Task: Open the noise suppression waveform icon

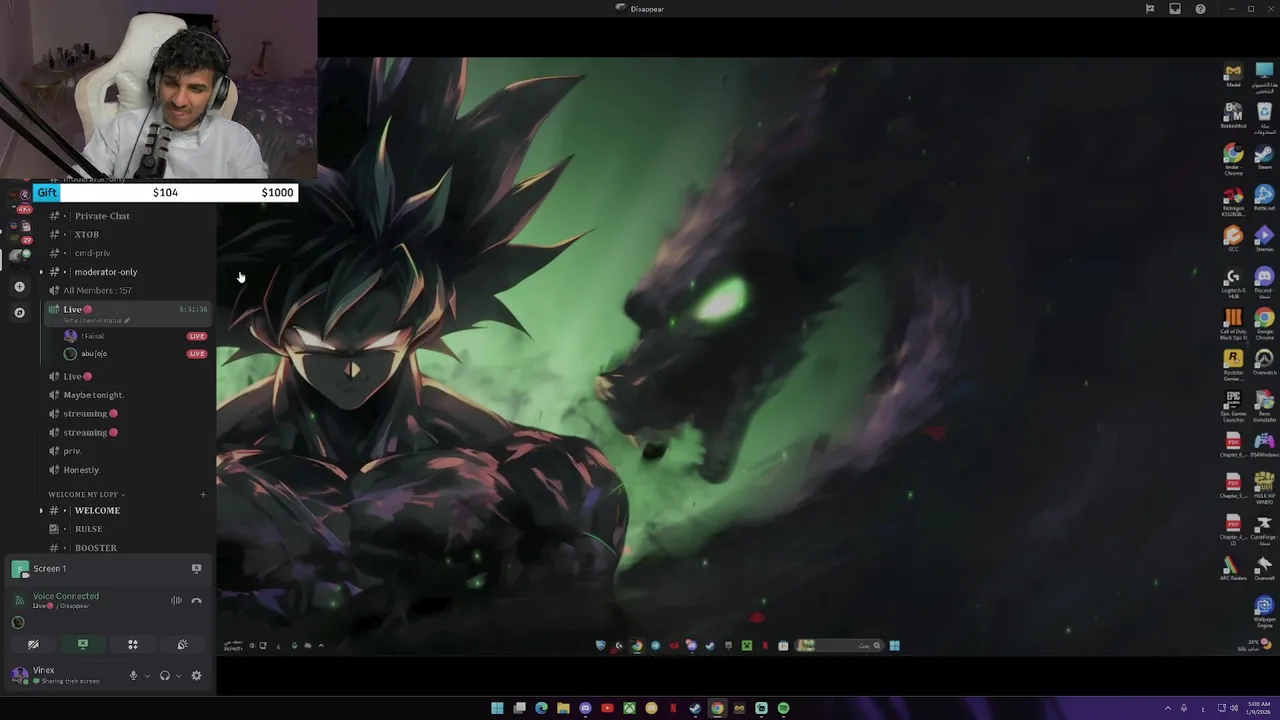Action: click(x=176, y=601)
